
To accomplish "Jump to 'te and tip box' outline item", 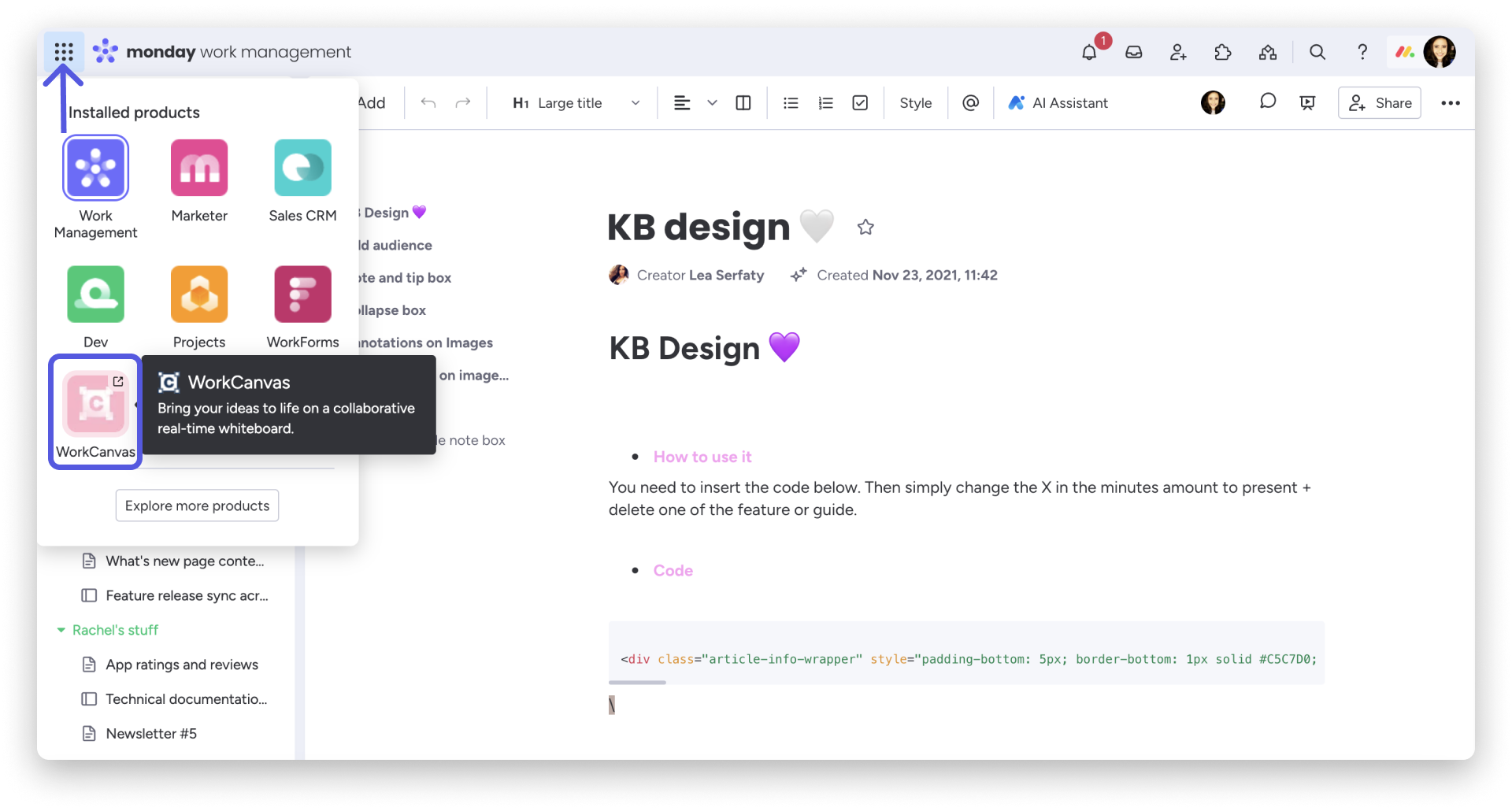I will pos(405,278).
